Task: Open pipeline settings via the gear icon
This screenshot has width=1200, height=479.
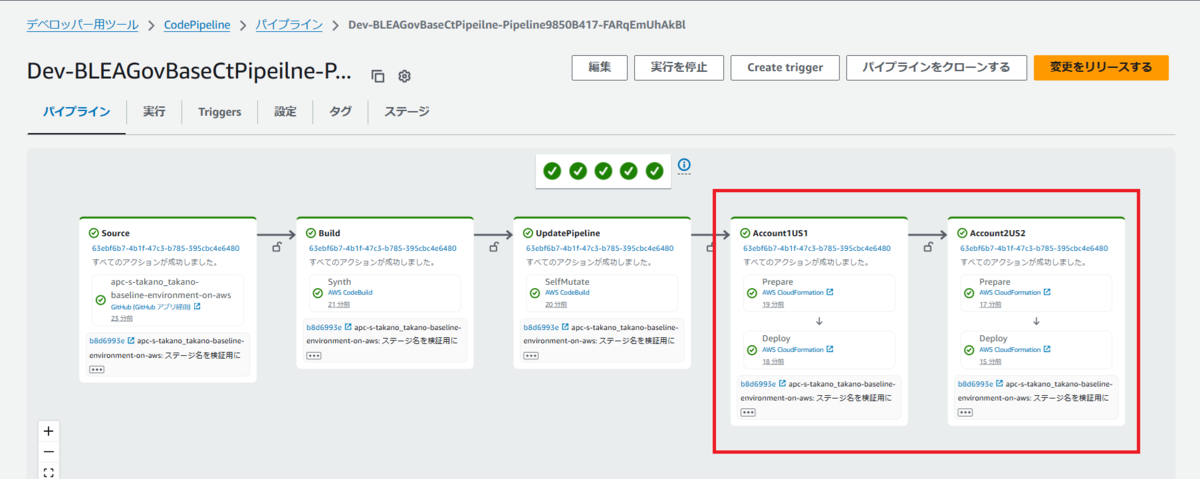Action: pos(404,76)
